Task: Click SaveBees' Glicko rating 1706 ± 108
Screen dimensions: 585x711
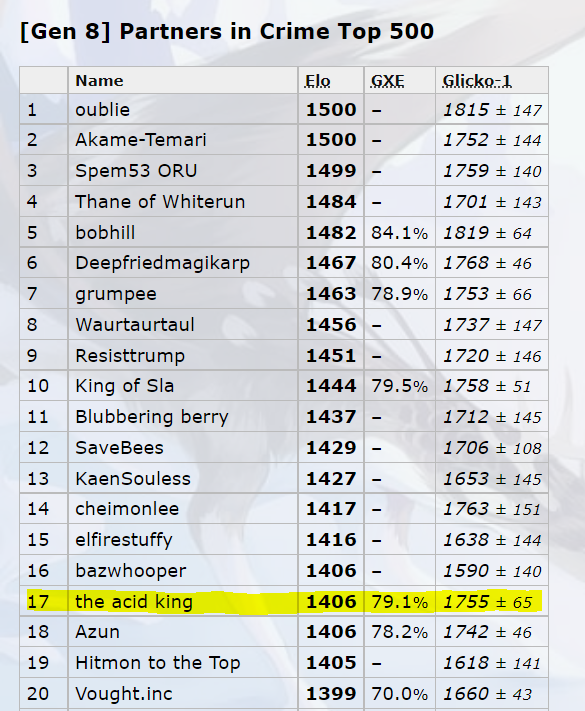Action: pos(492,448)
